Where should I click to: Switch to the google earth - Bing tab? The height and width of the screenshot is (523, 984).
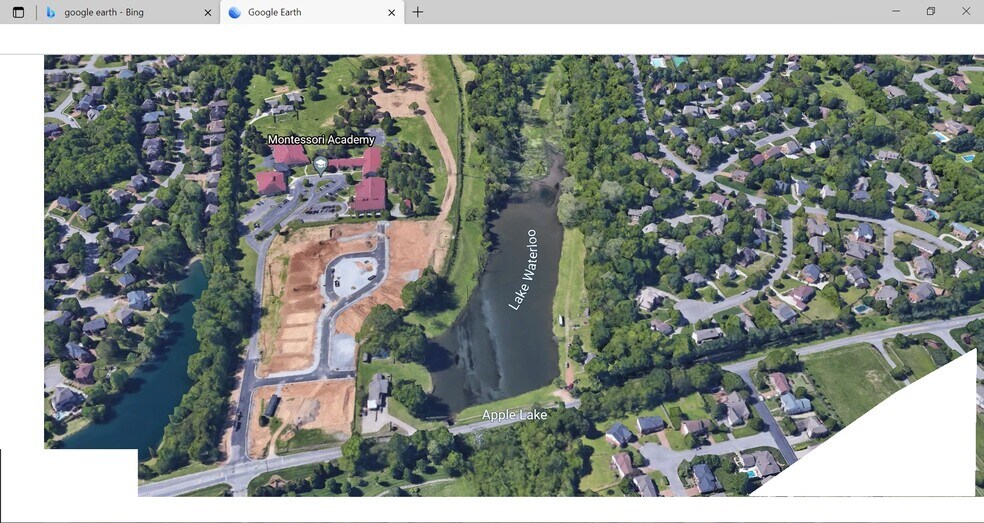[x=125, y=12]
